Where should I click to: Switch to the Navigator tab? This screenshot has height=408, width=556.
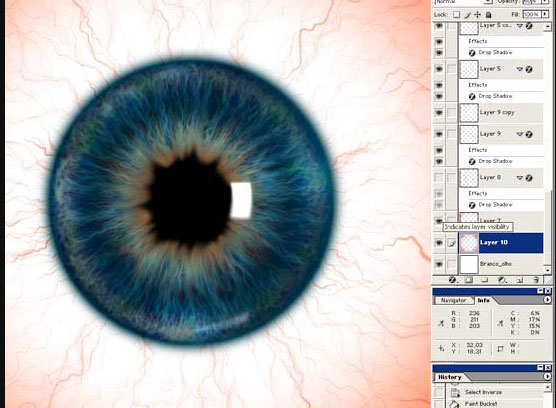[453, 300]
